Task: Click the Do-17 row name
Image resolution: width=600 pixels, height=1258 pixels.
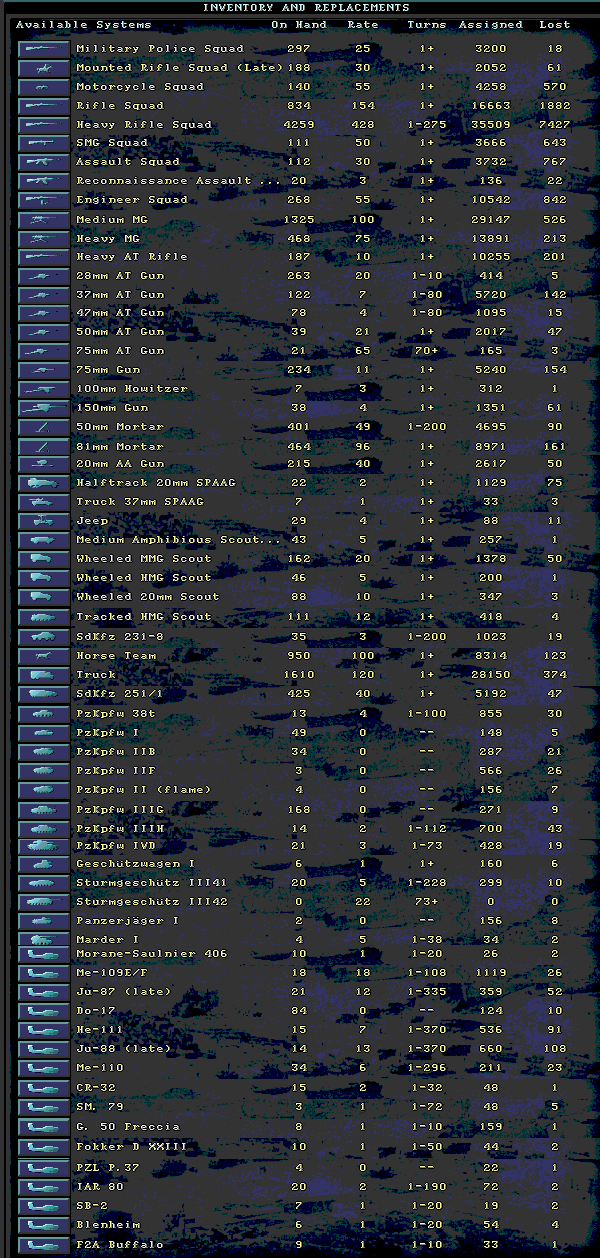Action: point(96,1011)
